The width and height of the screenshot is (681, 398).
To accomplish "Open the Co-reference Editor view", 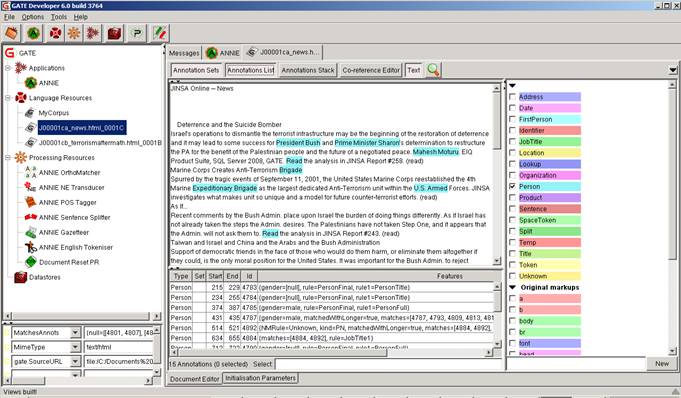I will [371, 70].
